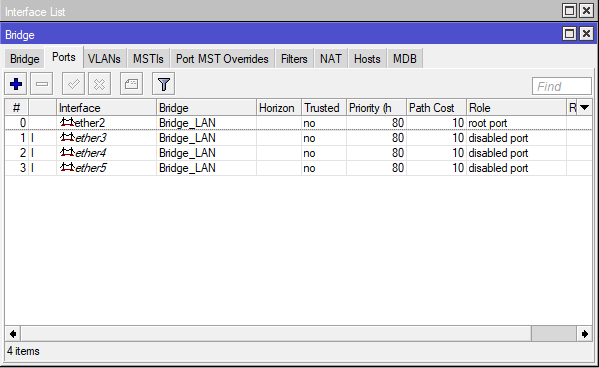This screenshot has height=368, width=599.
Task: Click Trusted 'no' value in ether2 row
Action: coord(309,123)
